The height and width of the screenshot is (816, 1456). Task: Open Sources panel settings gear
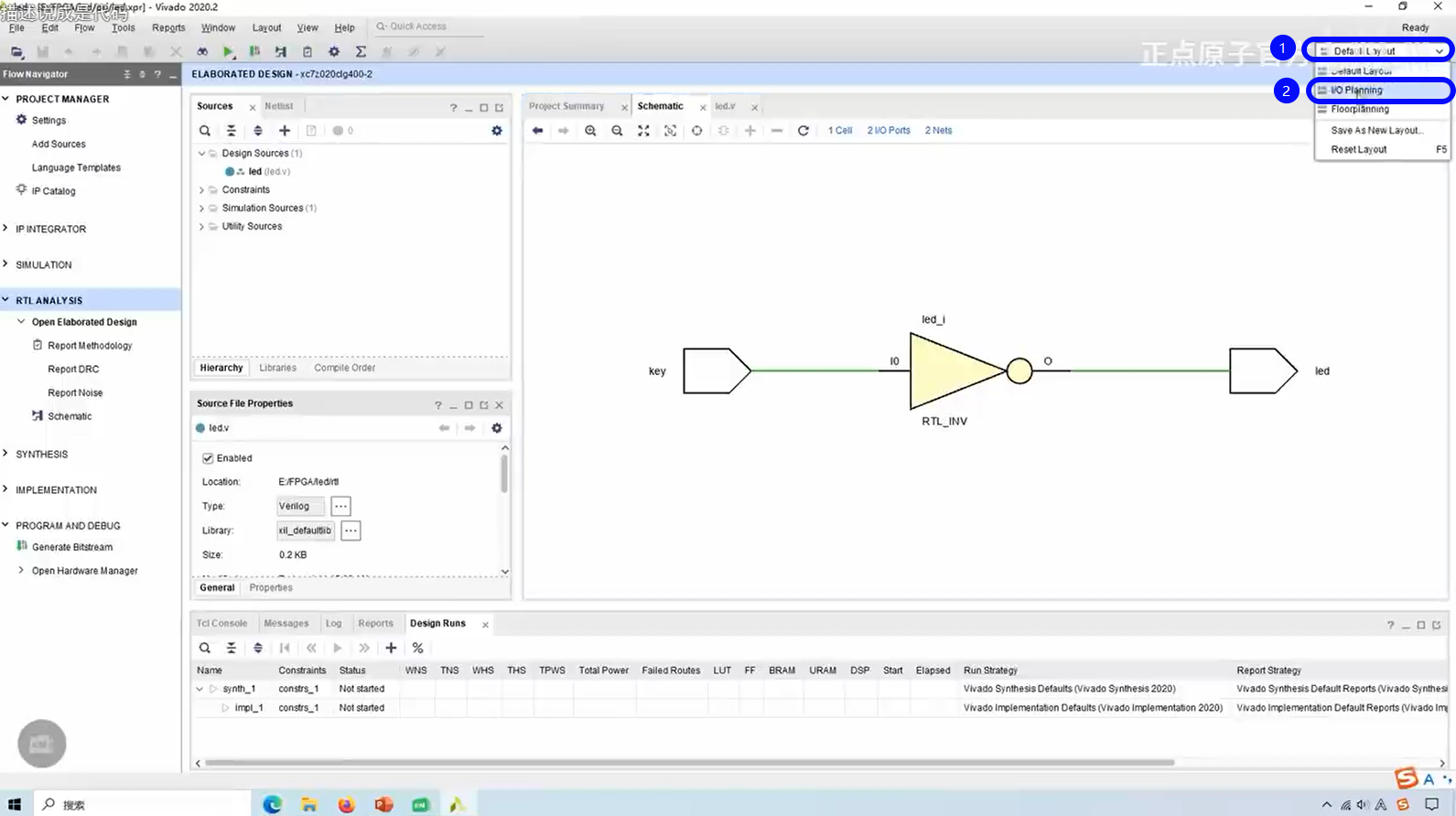pyautogui.click(x=497, y=131)
